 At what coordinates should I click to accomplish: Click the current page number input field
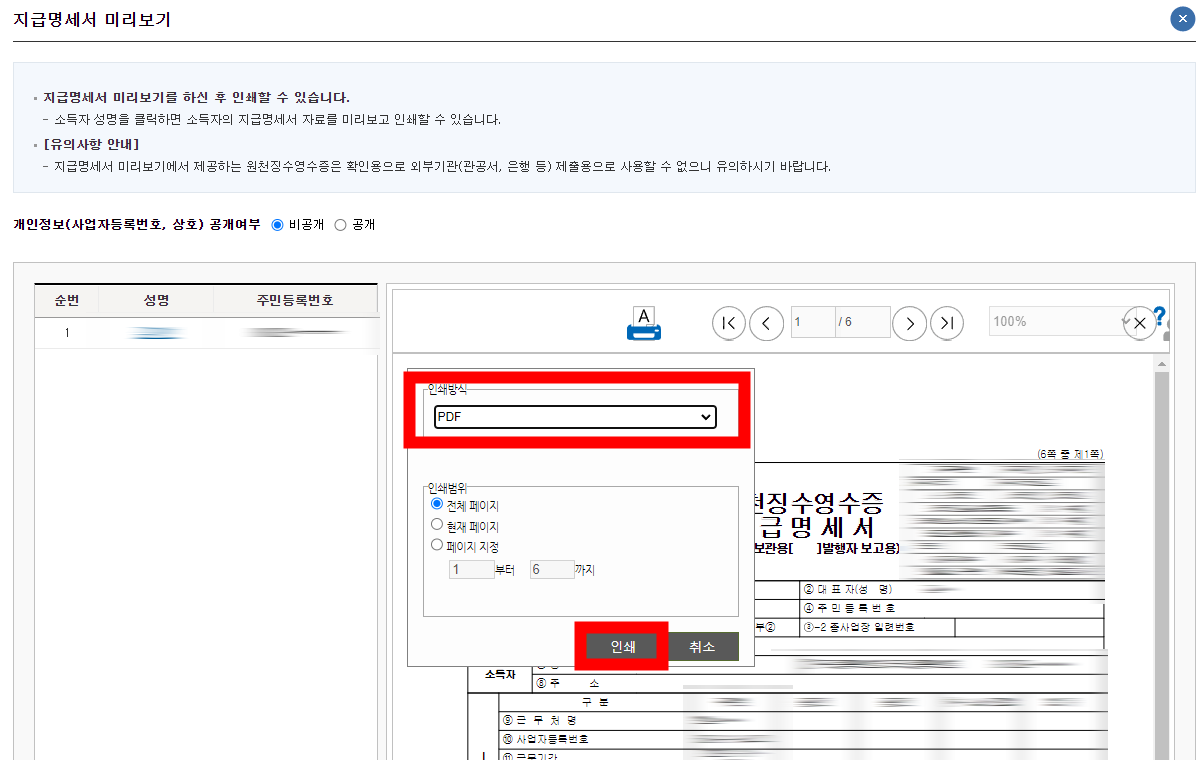click(812, 321)
